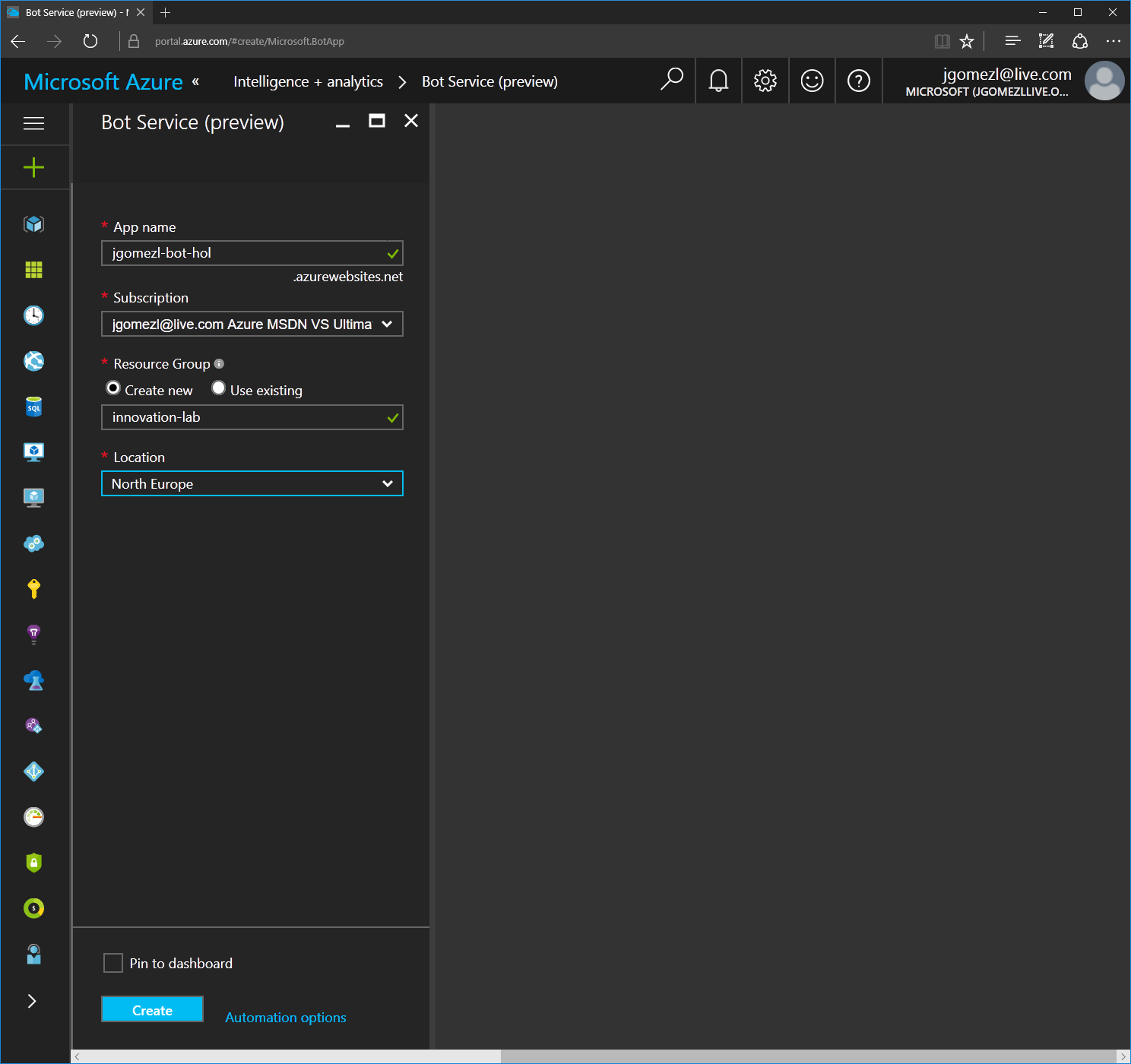Click the browser back arrow
1131x1064 pixels.
click(x=18, y=41)
